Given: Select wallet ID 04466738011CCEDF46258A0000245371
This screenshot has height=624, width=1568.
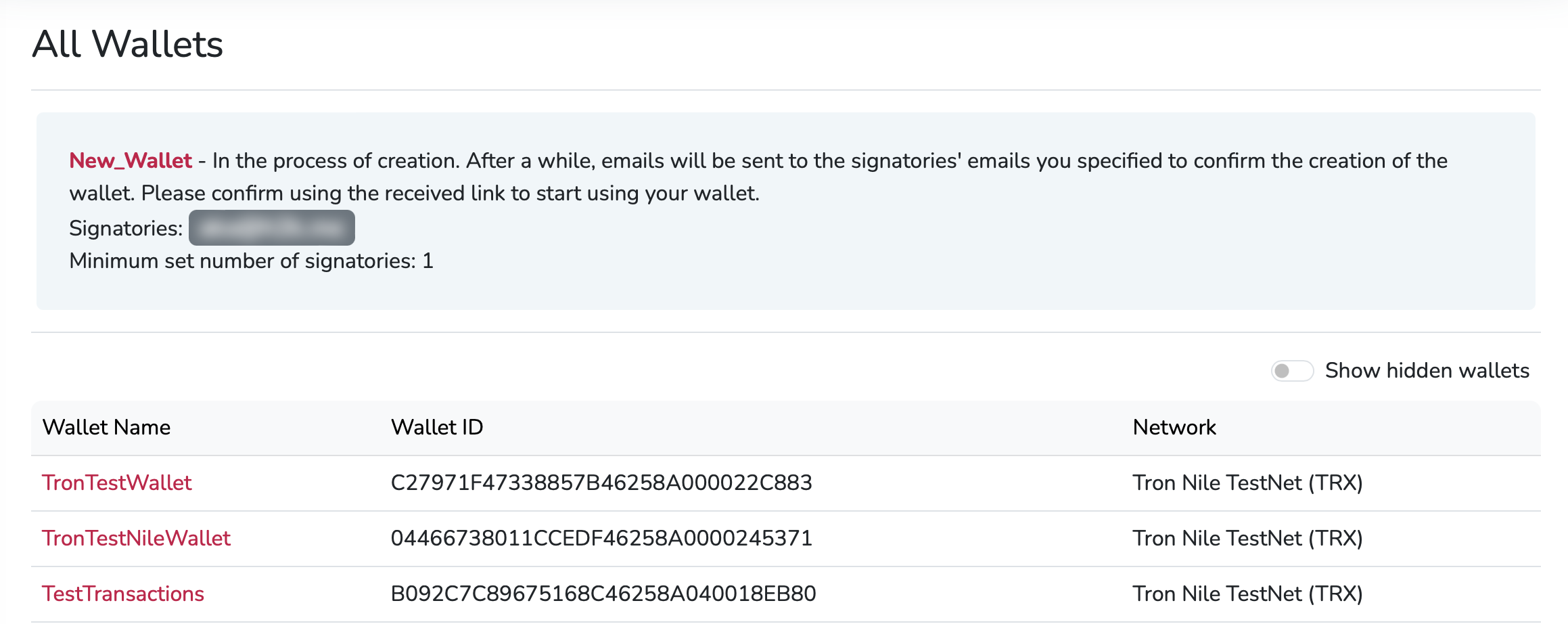Looking at the screenshot, I should (x=601, y=539).
